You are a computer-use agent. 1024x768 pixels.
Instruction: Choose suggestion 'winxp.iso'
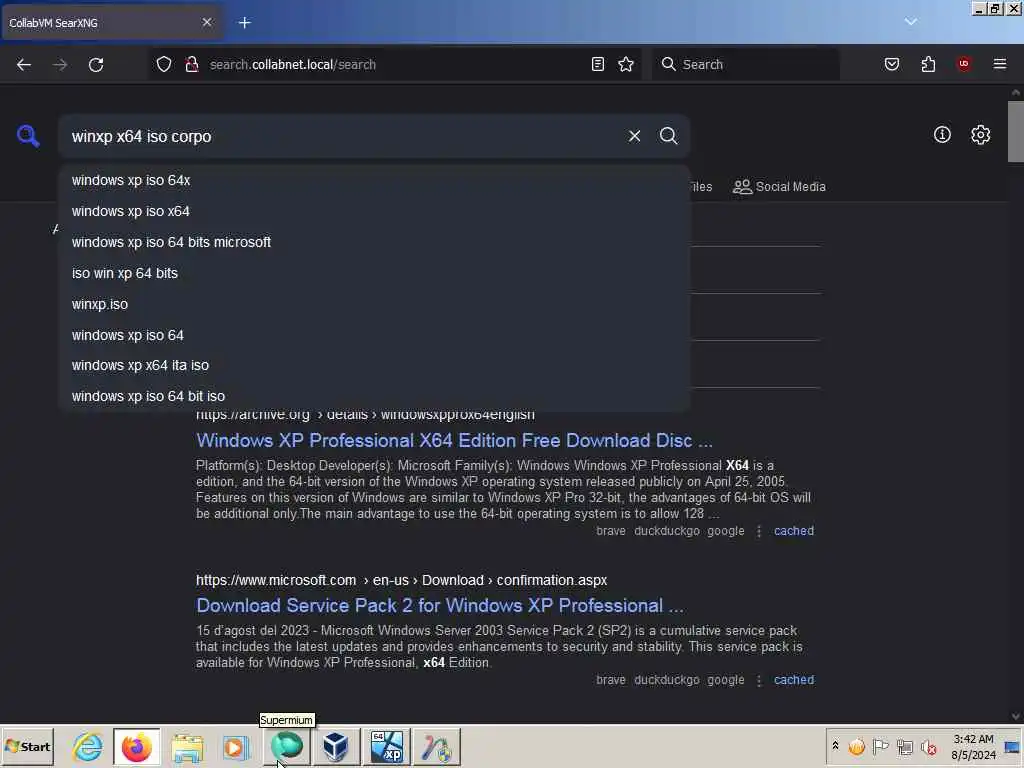coord(374,304)
